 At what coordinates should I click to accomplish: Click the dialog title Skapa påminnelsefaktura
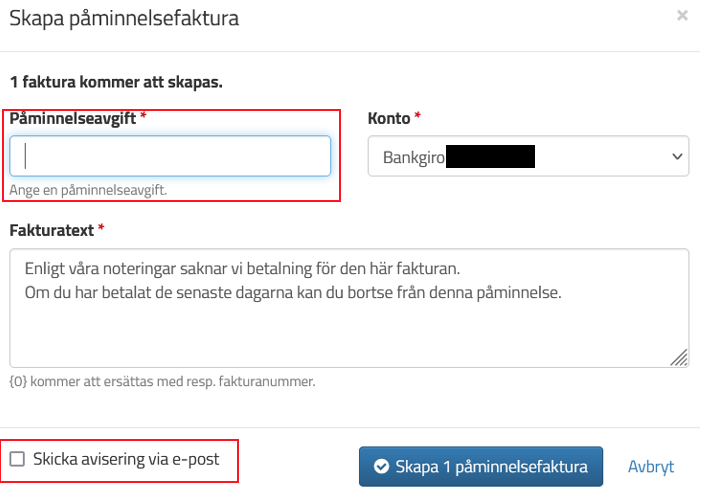coord(124,18)
